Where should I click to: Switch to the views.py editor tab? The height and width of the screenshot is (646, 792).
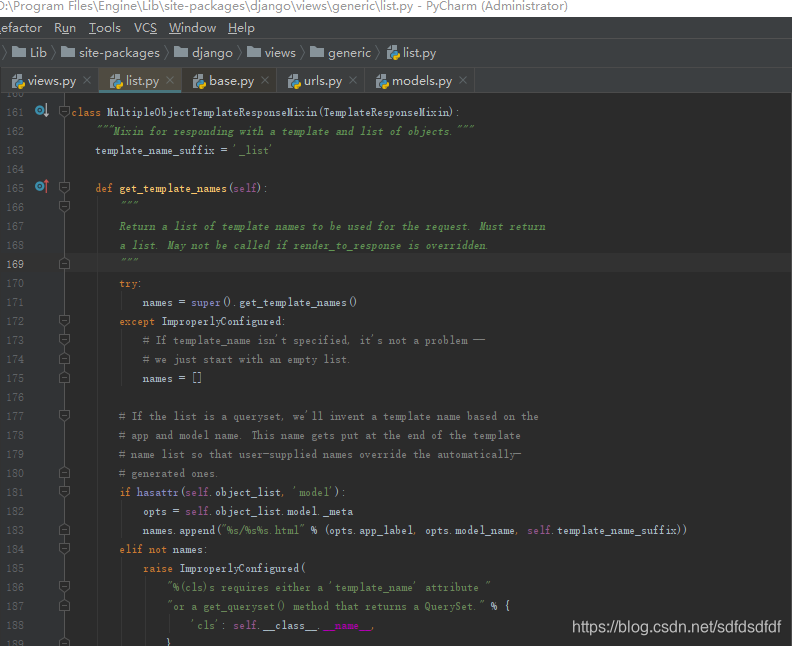(x=52, y=81)
